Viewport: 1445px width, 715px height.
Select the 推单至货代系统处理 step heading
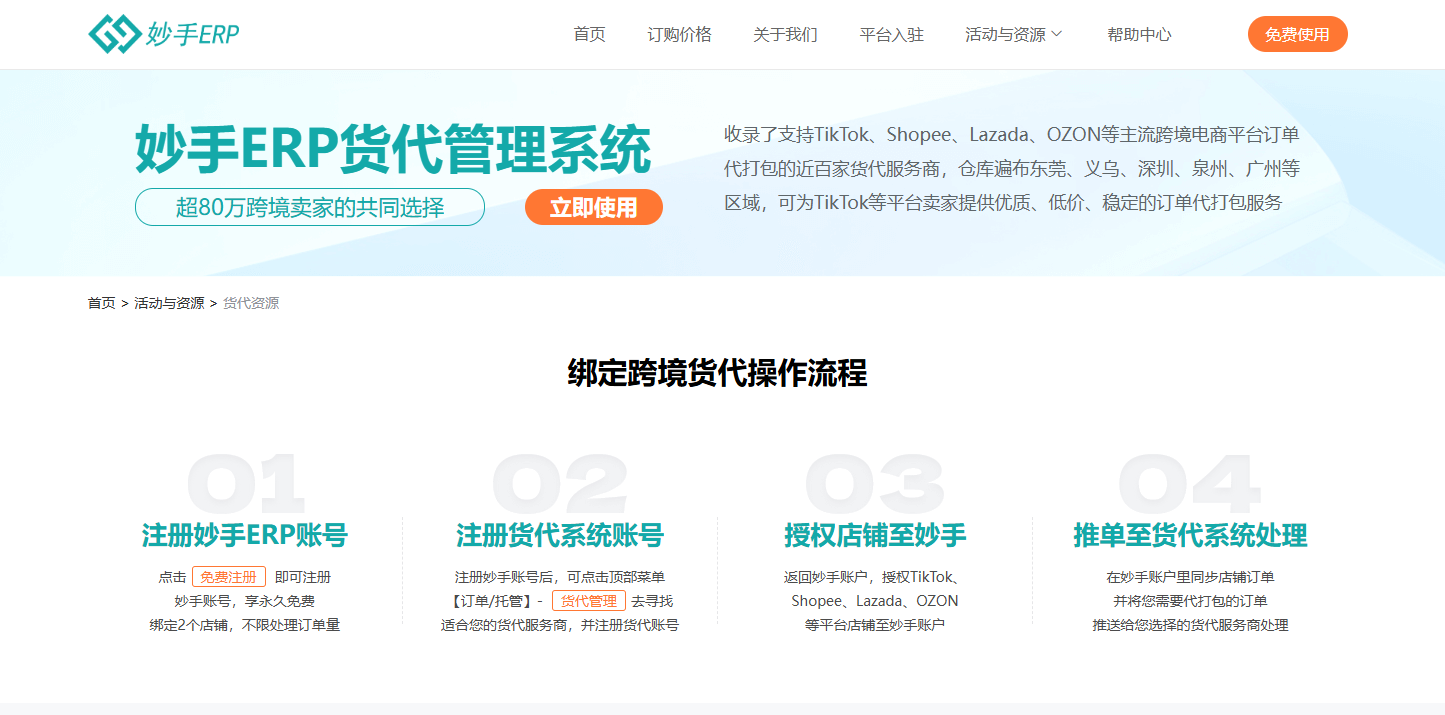(1190, 535)
